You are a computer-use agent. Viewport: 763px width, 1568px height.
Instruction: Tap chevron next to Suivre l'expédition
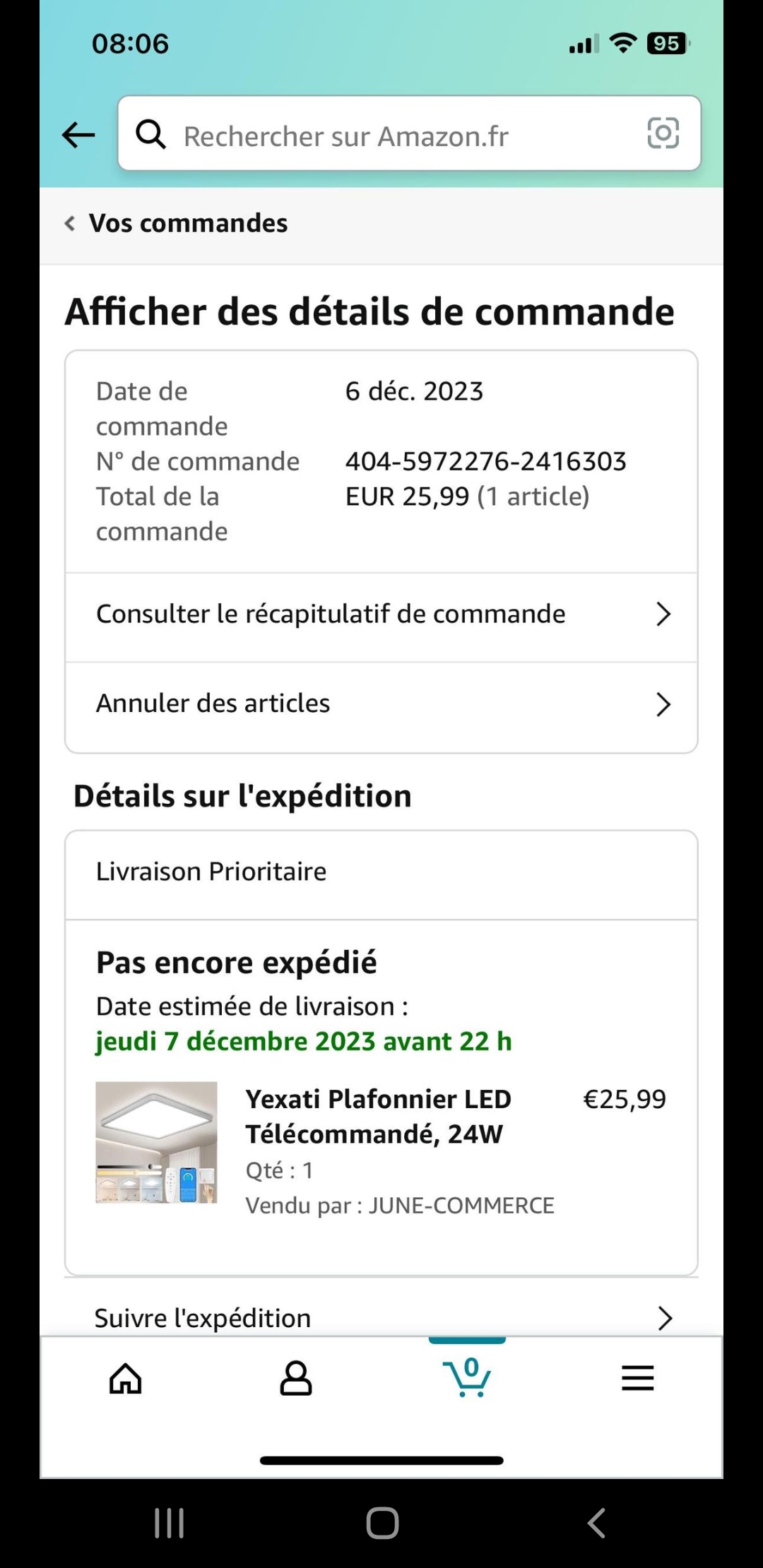(x=664, y=1318)
